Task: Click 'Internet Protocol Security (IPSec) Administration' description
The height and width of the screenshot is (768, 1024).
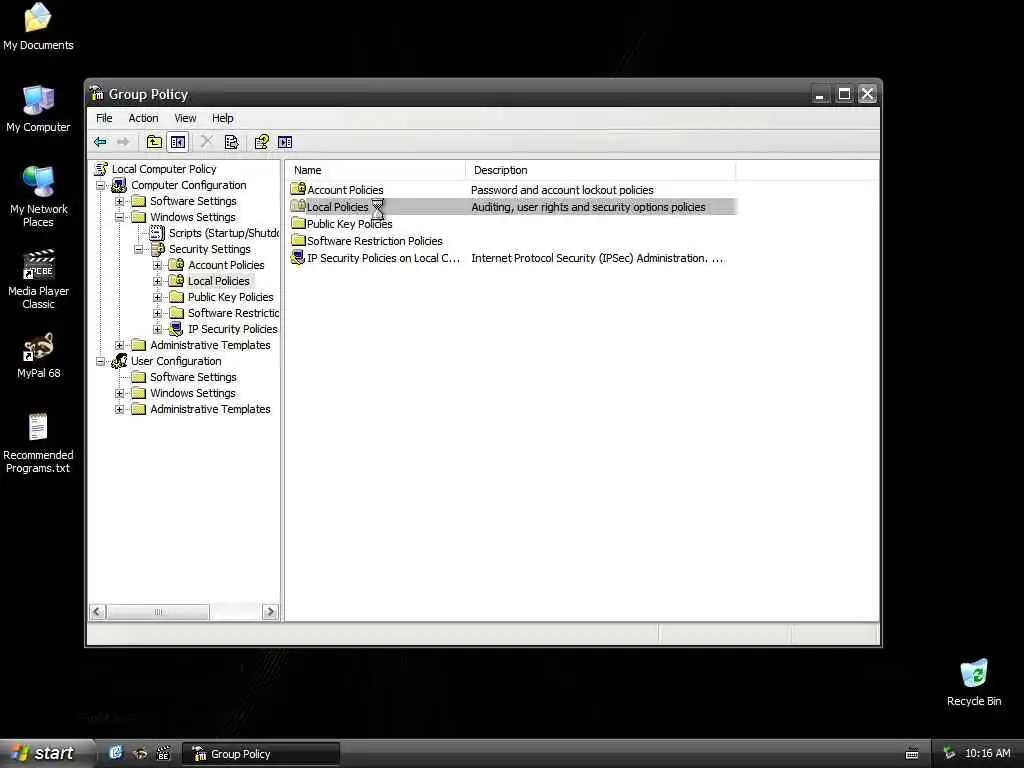Action: click(x=597, y=258)
